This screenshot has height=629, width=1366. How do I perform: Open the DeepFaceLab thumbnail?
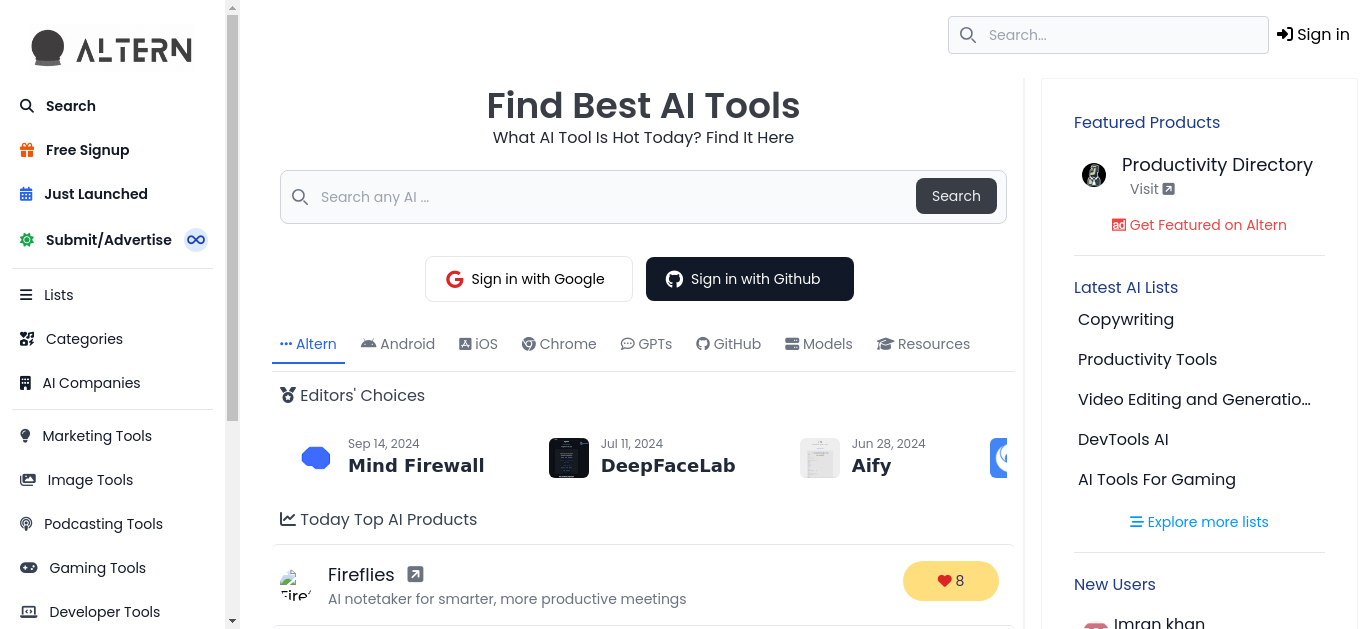coord(569,458)
